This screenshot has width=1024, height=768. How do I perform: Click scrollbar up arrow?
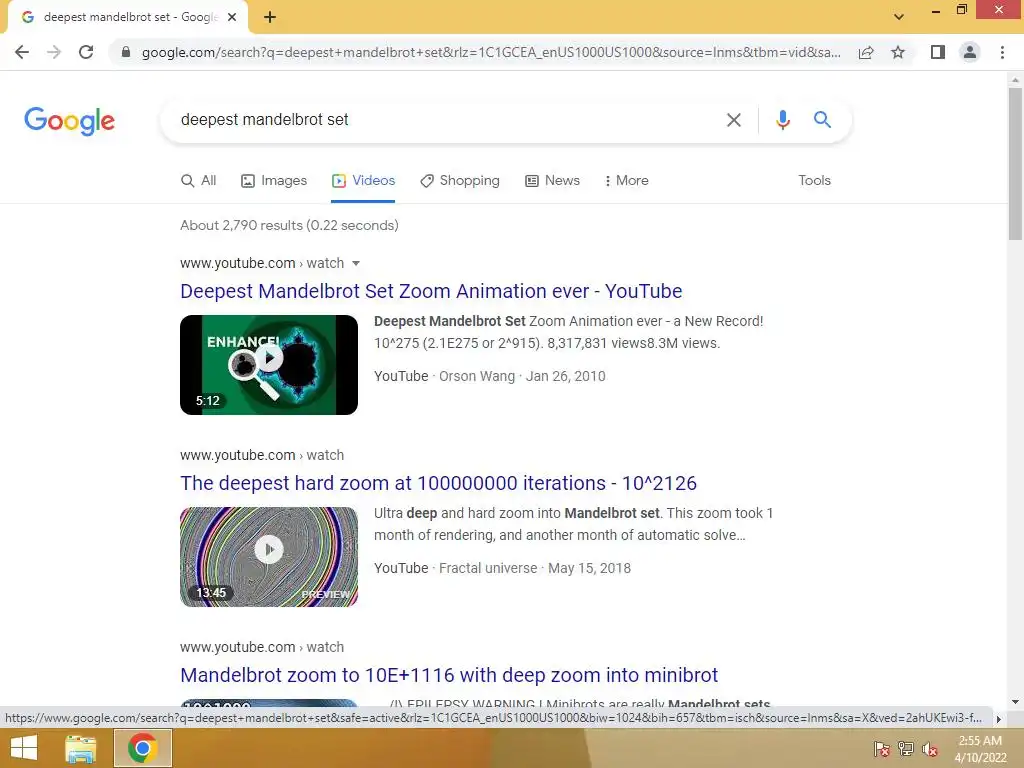point(1015,80)
